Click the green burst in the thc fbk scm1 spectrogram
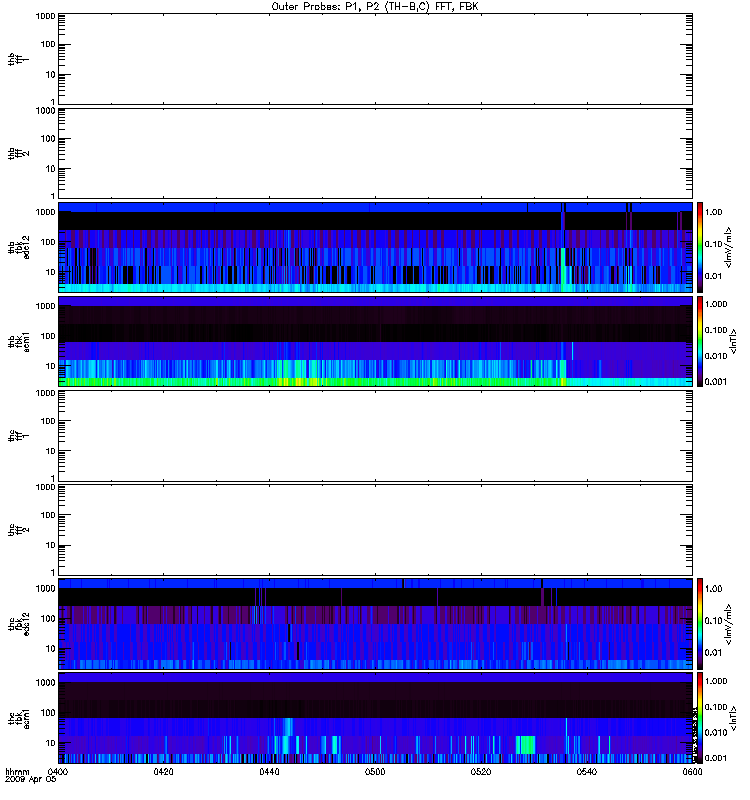750x800 pixels. pos(526,745)
